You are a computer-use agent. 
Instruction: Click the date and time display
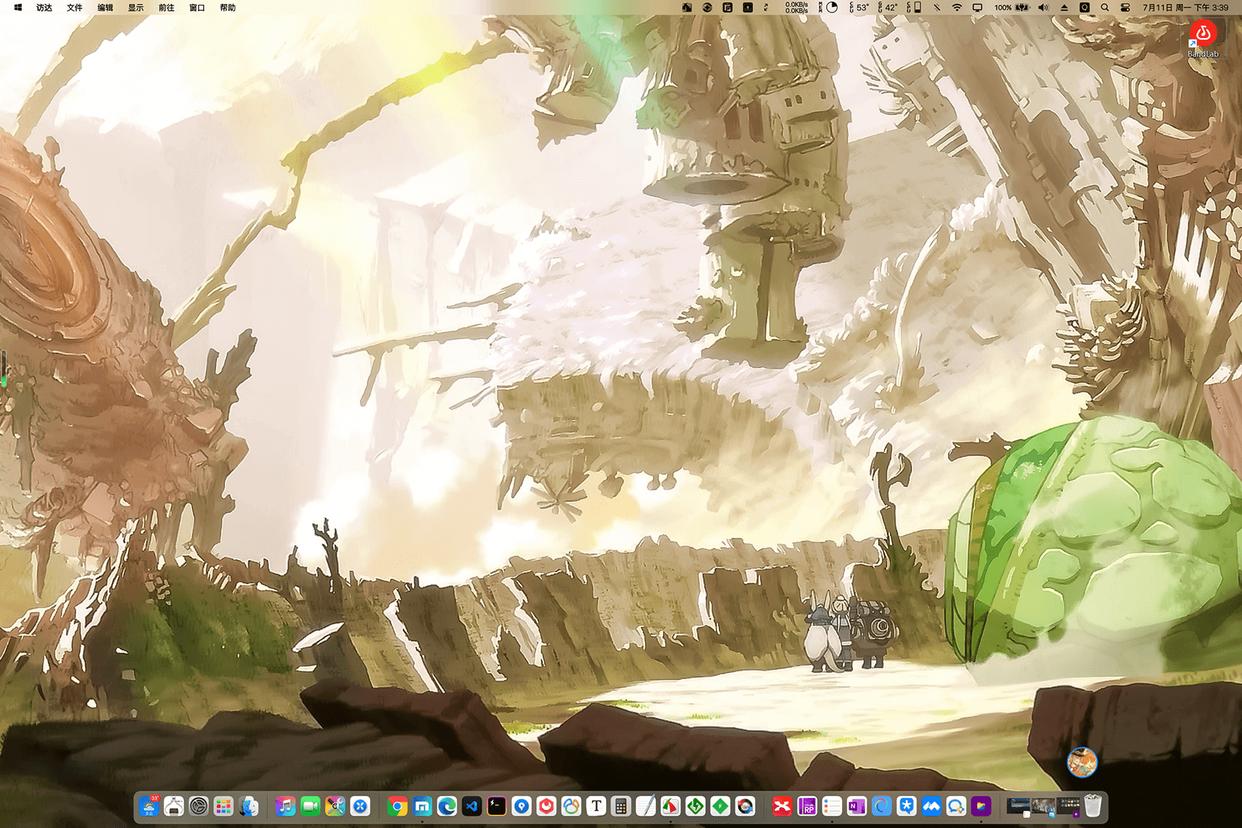click(x=1185, y=7)
